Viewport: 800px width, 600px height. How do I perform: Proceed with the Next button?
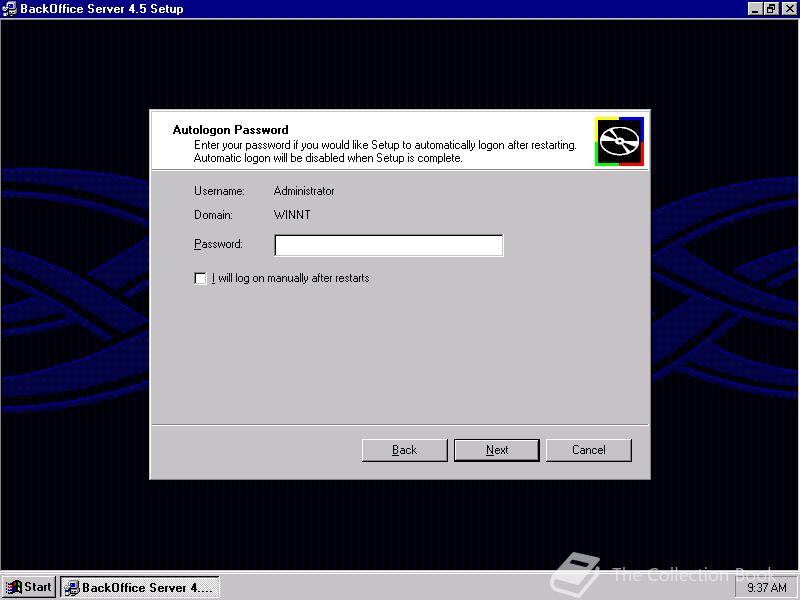497,450
